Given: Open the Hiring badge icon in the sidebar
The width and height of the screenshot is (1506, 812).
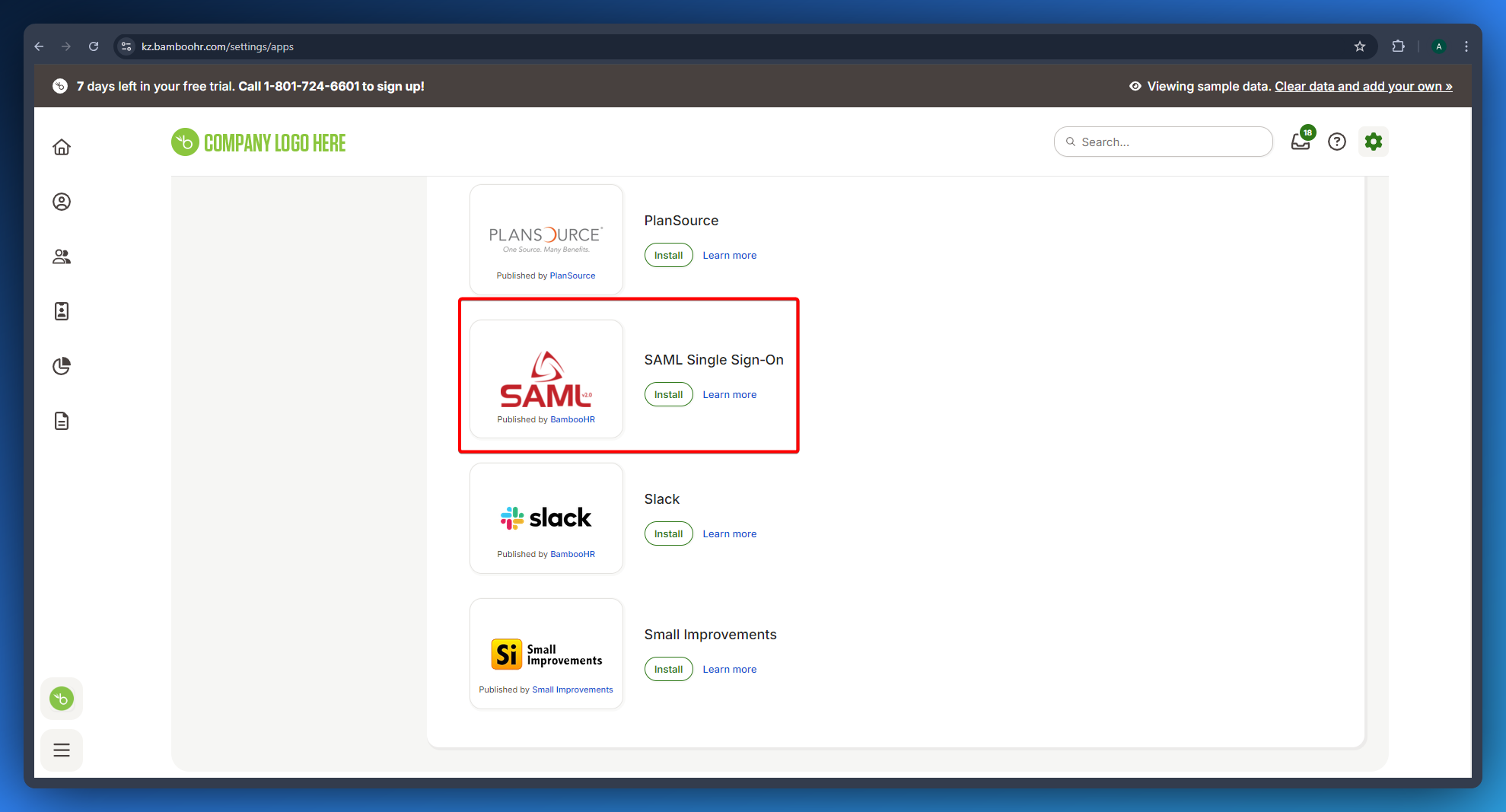Looking at the screenshot, I should (x=62, y=311).
